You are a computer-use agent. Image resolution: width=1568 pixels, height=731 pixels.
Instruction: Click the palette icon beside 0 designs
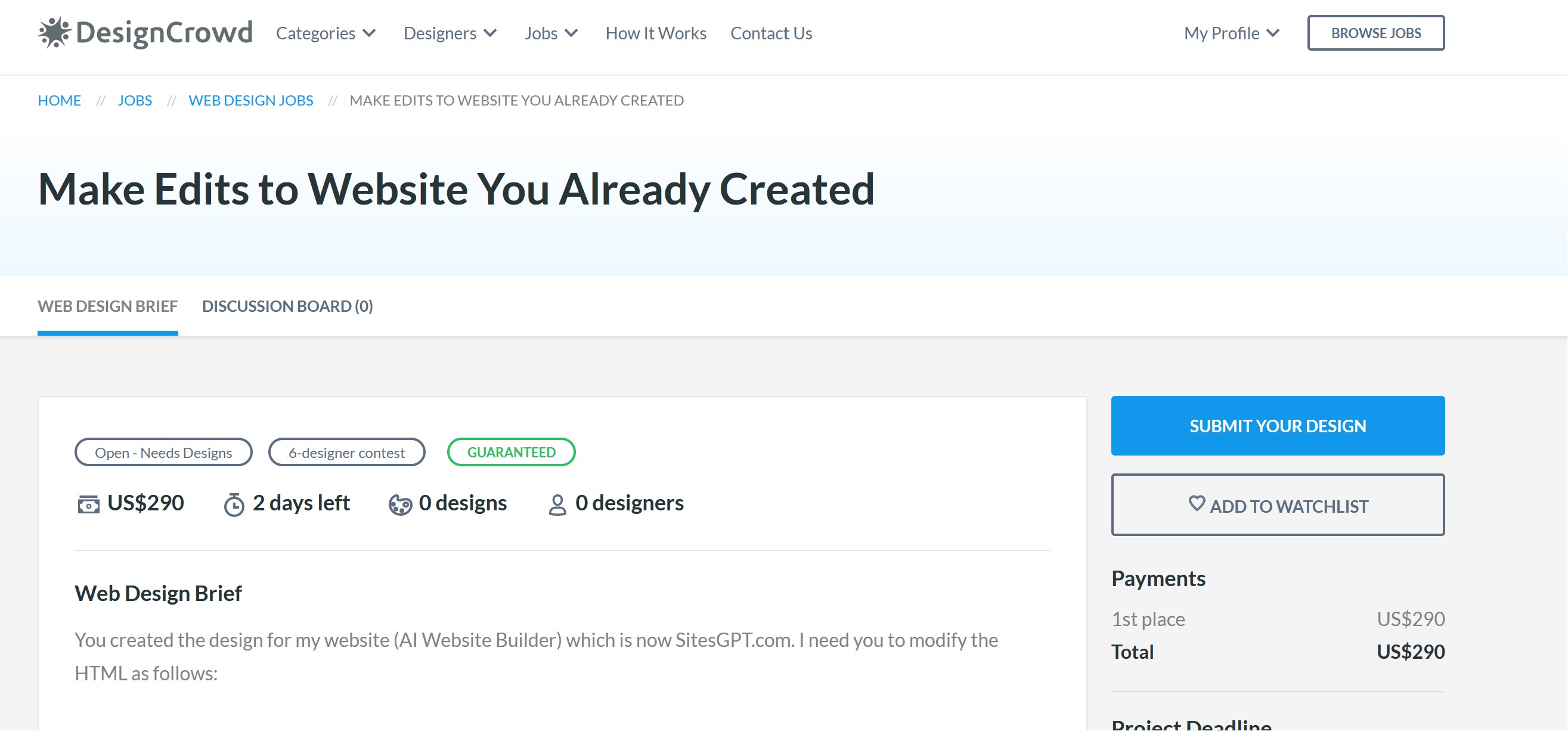point(400,503)
